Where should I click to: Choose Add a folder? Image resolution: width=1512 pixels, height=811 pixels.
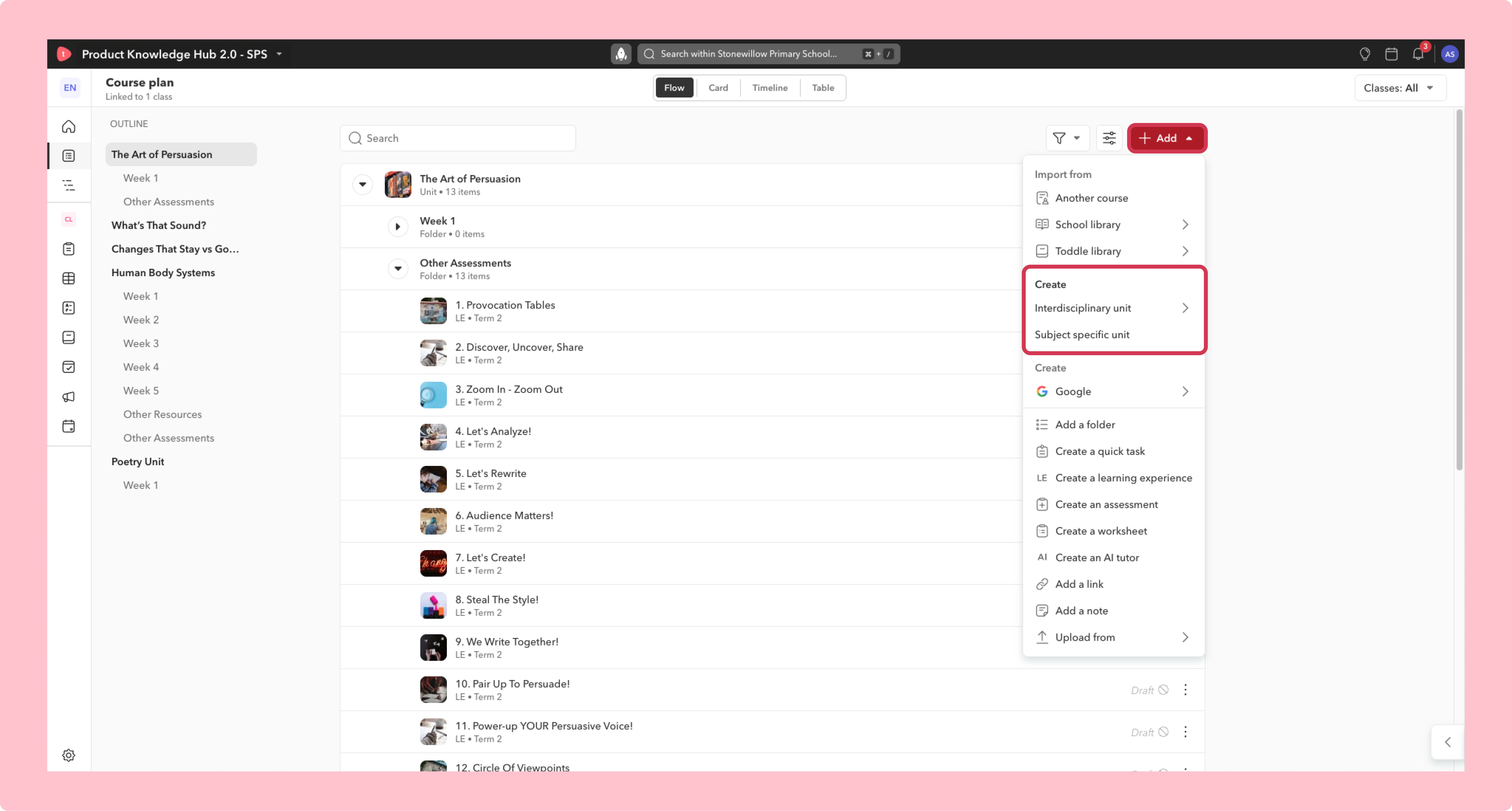(x=1114, y=425)
